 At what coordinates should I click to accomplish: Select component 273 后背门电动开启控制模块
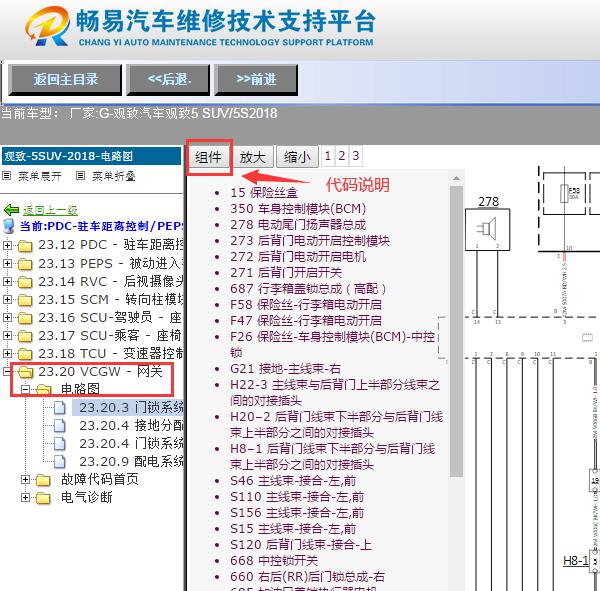pyautogui.click(x=310, y=241)
